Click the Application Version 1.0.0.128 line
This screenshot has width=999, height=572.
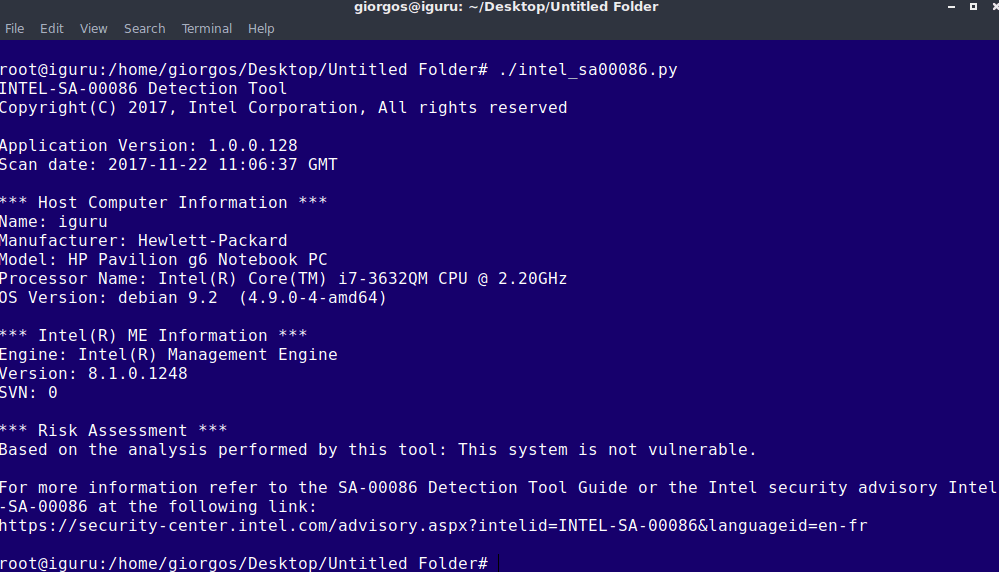(x=148, y=146)
